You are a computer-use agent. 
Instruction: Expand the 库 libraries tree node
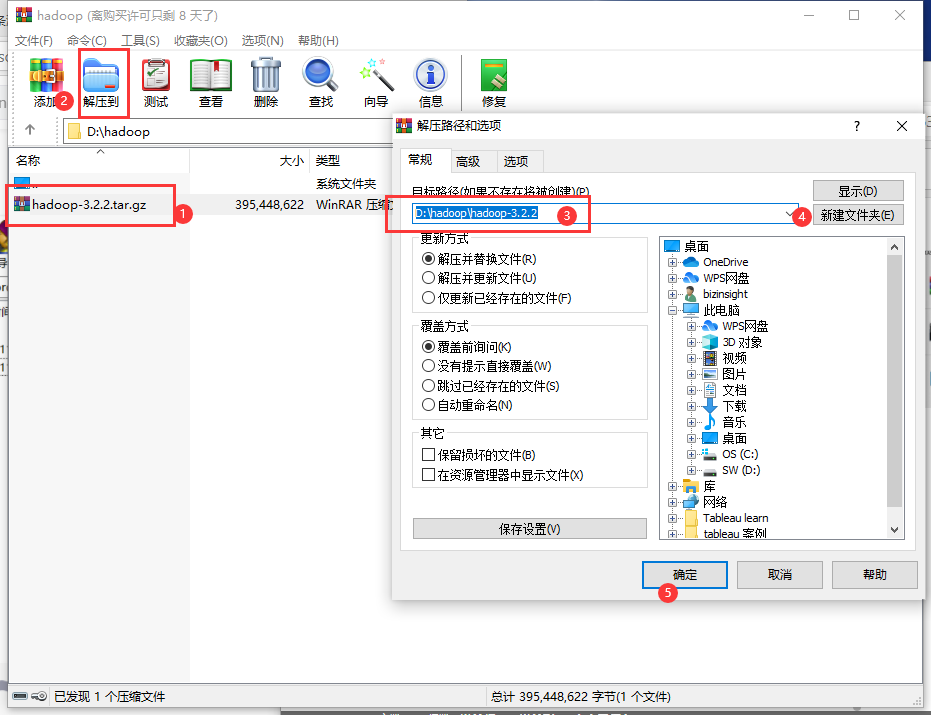[672, 487]
